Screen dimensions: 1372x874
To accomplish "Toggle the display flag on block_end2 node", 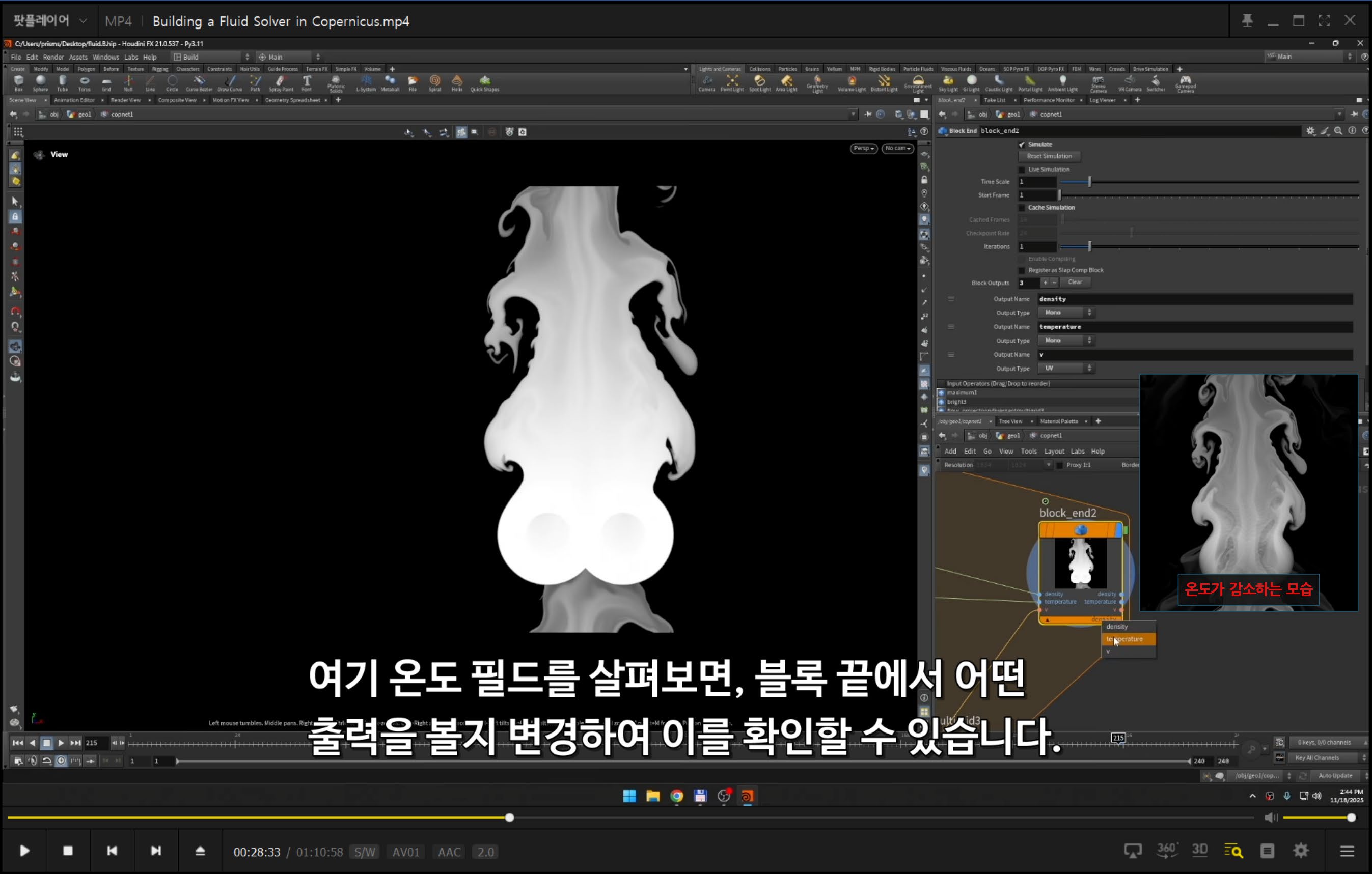I will pos(1118,530).
